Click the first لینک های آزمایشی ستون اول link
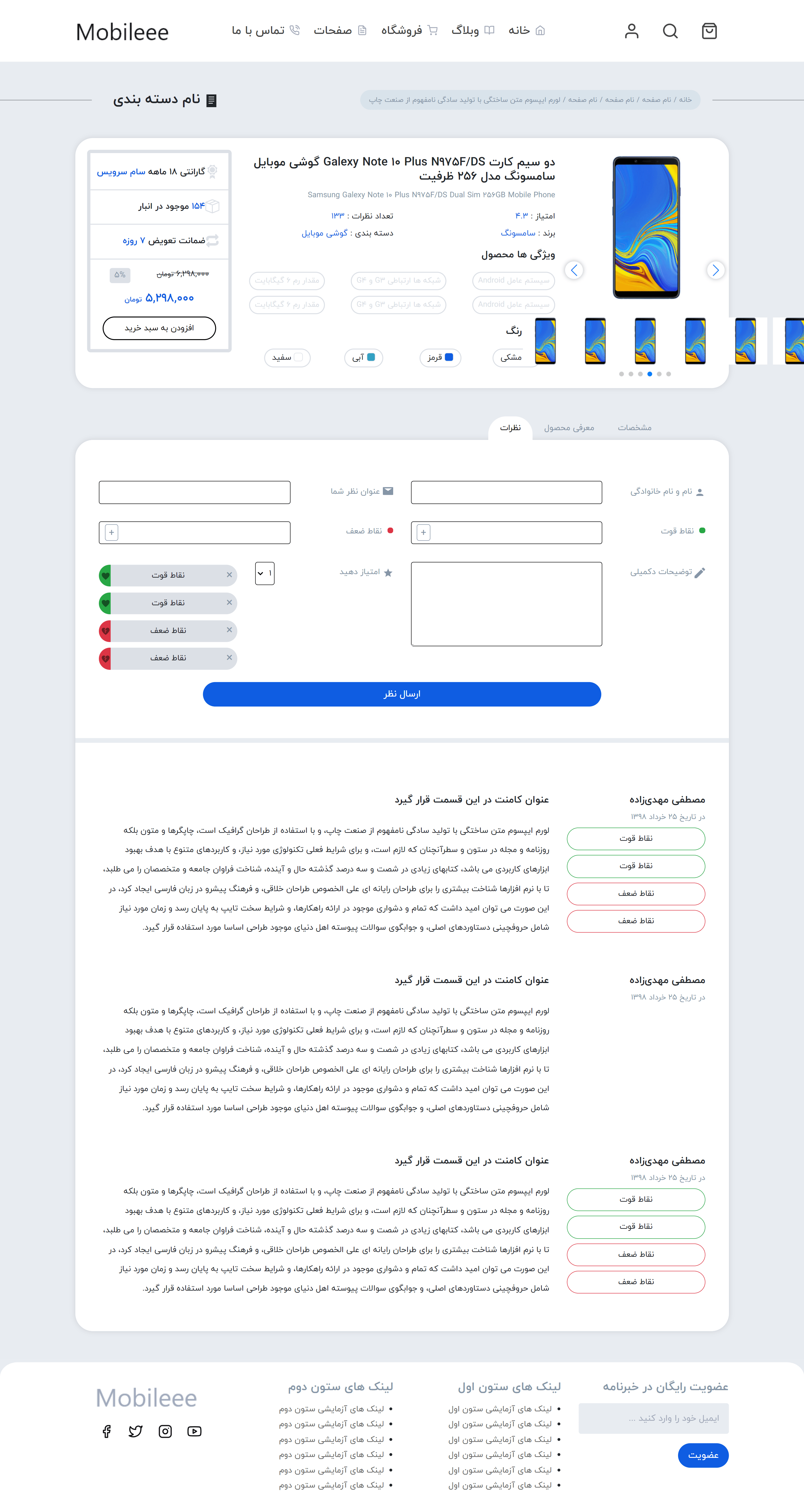The image size is (804, 1512). click(x=500, y=1409)
